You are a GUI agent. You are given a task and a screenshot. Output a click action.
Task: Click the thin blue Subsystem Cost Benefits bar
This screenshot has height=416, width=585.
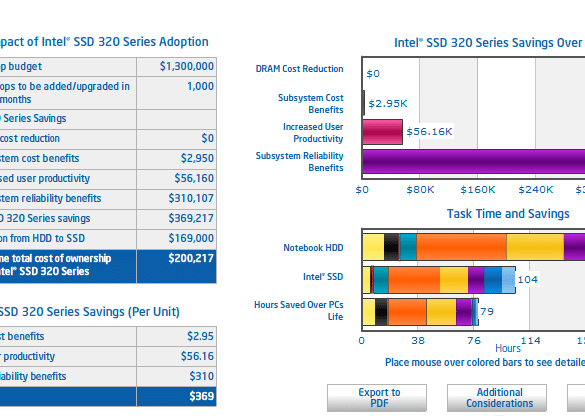coord(364,103)
